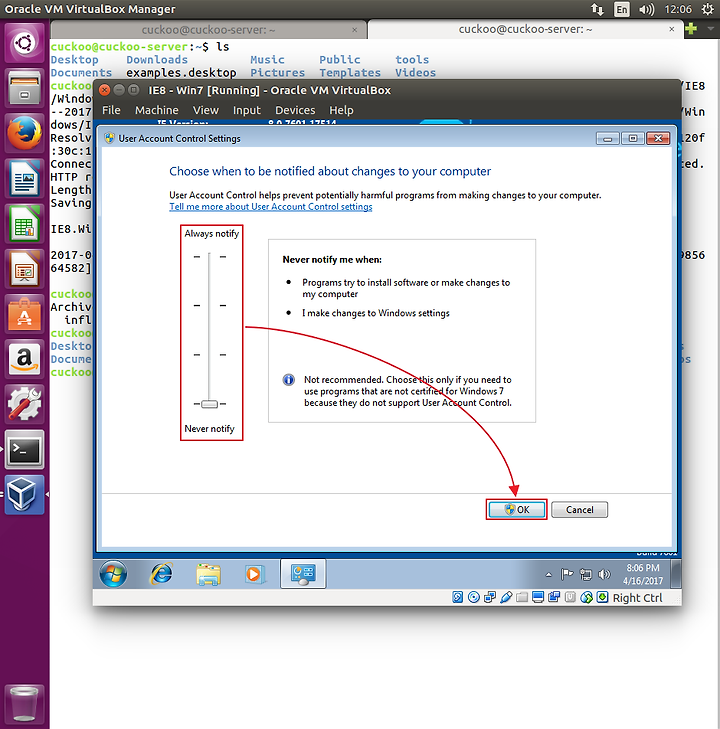Set UAC slider to top Always notify tick
This screenshot has width=720, height=729.
pyautogui.click(x=210, y=257)
